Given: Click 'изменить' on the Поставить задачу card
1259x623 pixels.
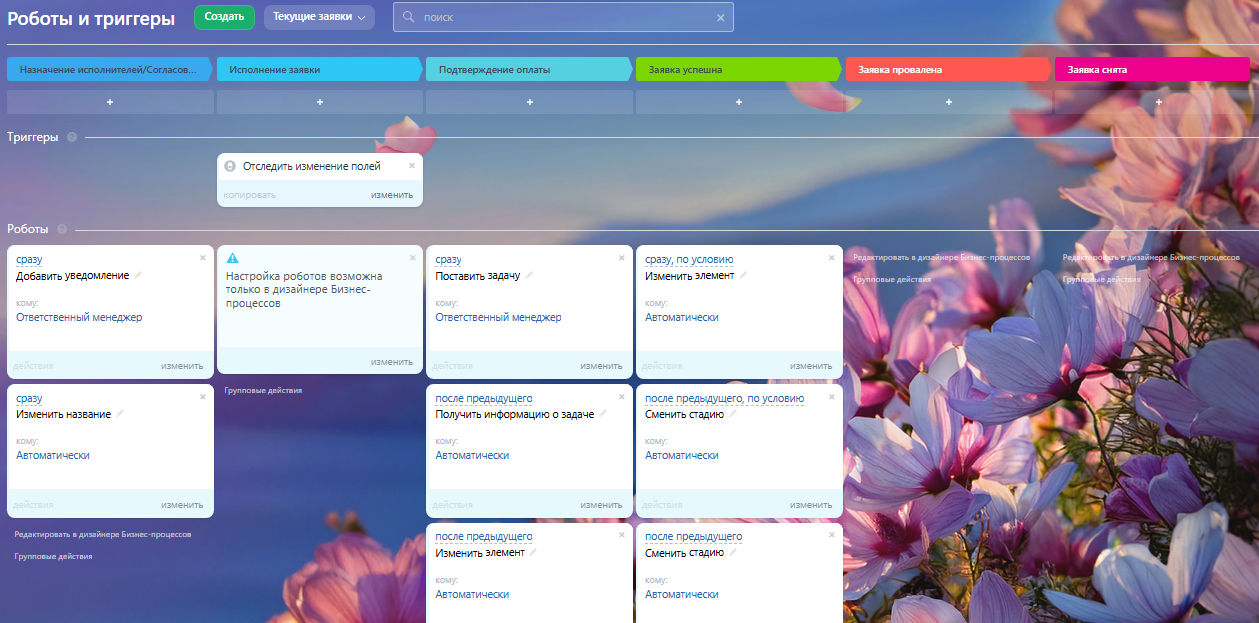Looking at the screenshot, I should pyautogui.click(x=601, y=365).
